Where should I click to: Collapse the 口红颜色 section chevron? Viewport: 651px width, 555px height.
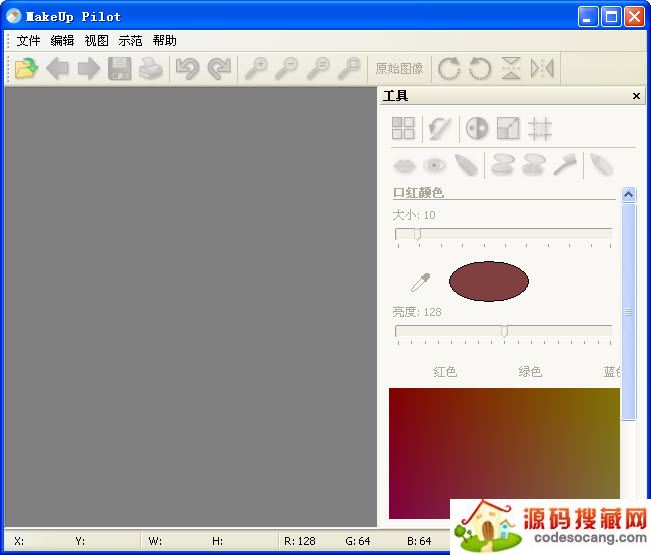pyautogui.click(x=628, y=194)
